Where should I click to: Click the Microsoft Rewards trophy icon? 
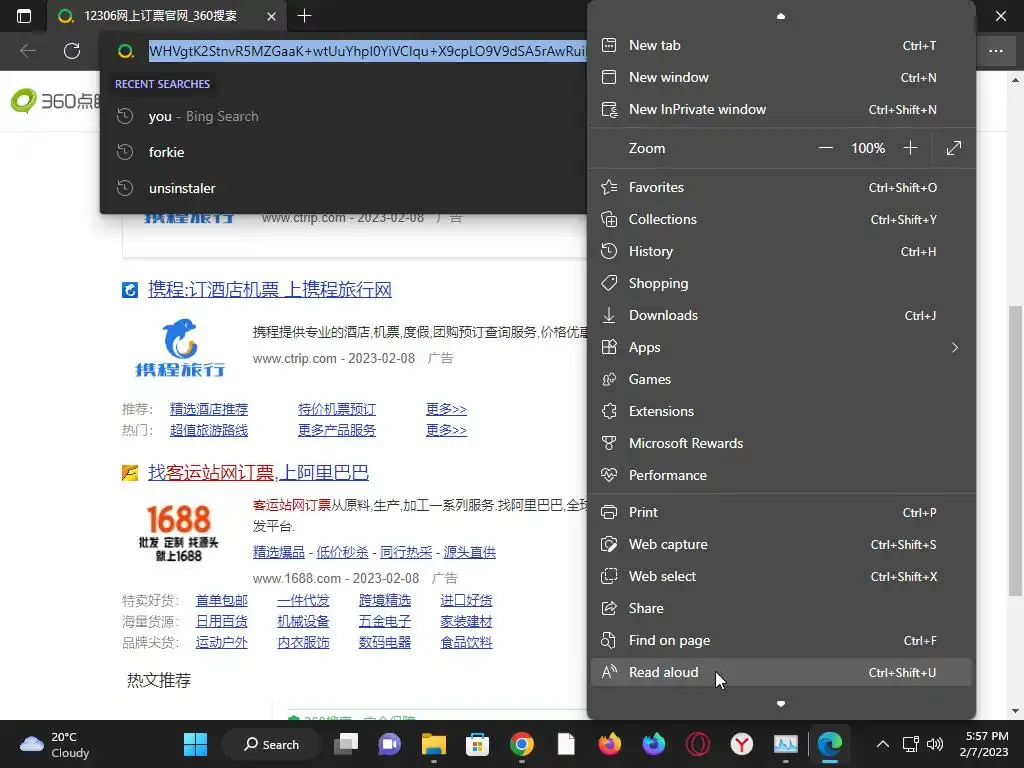tap(609, 443)
